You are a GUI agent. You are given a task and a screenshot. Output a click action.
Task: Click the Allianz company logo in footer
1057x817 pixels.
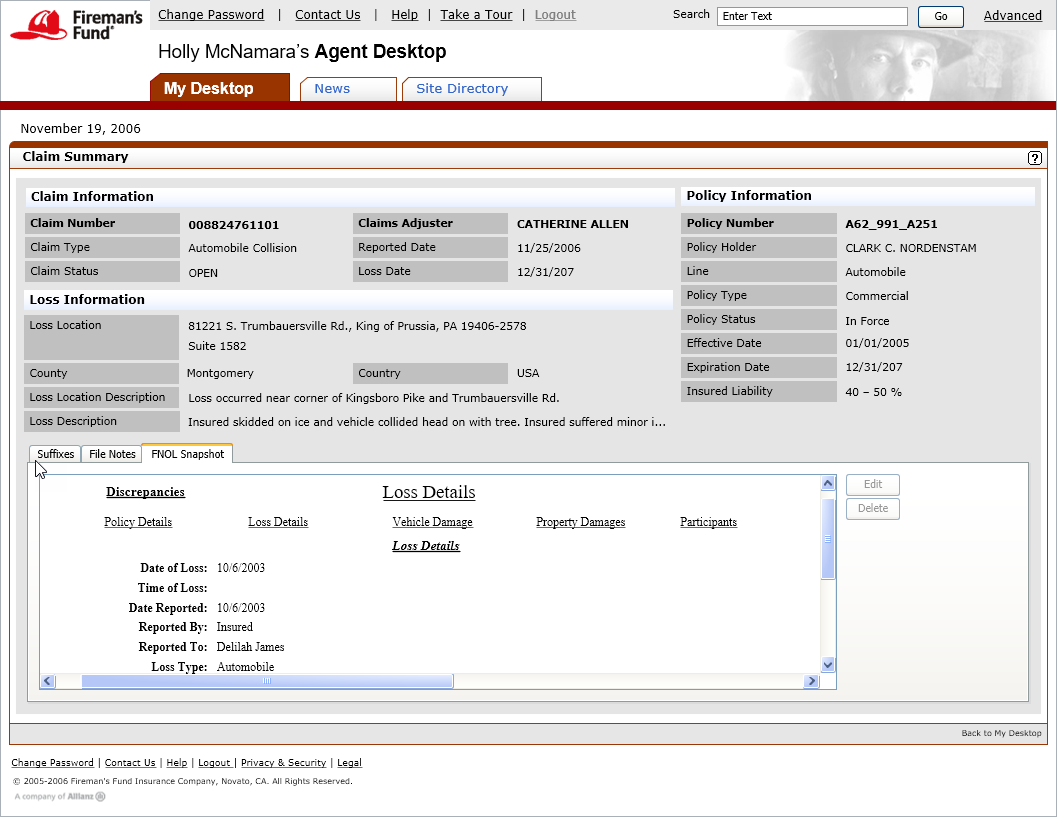point(86,796)
